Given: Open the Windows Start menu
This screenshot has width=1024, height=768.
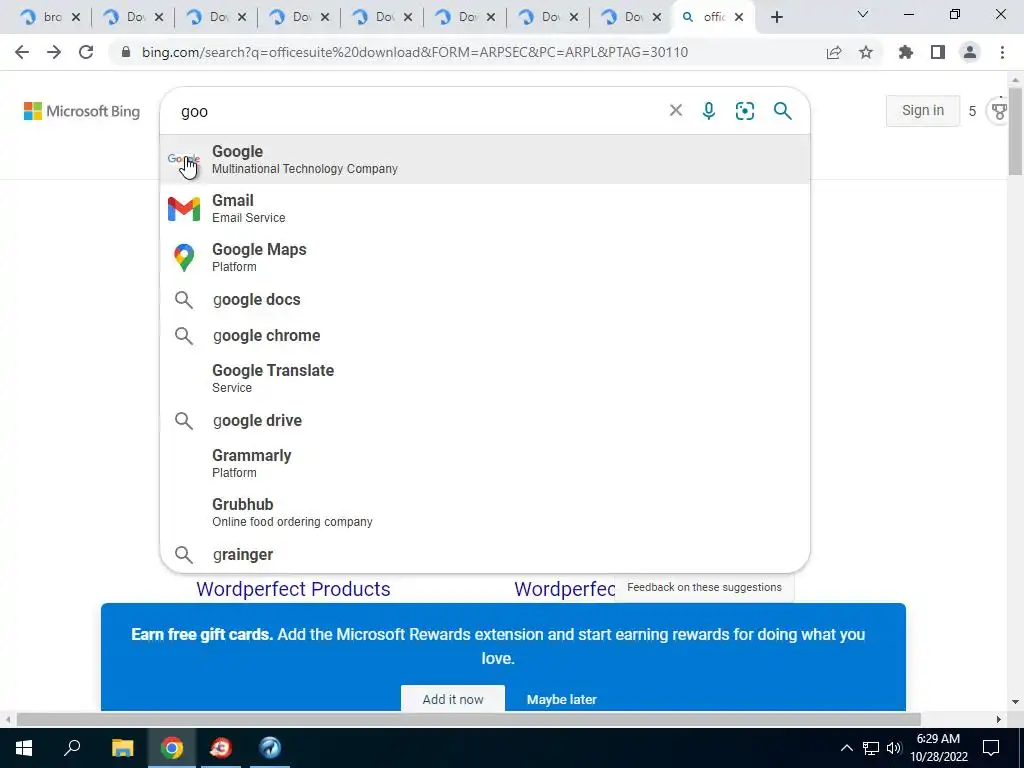Looking at the screenshot, I should [24, 748].
